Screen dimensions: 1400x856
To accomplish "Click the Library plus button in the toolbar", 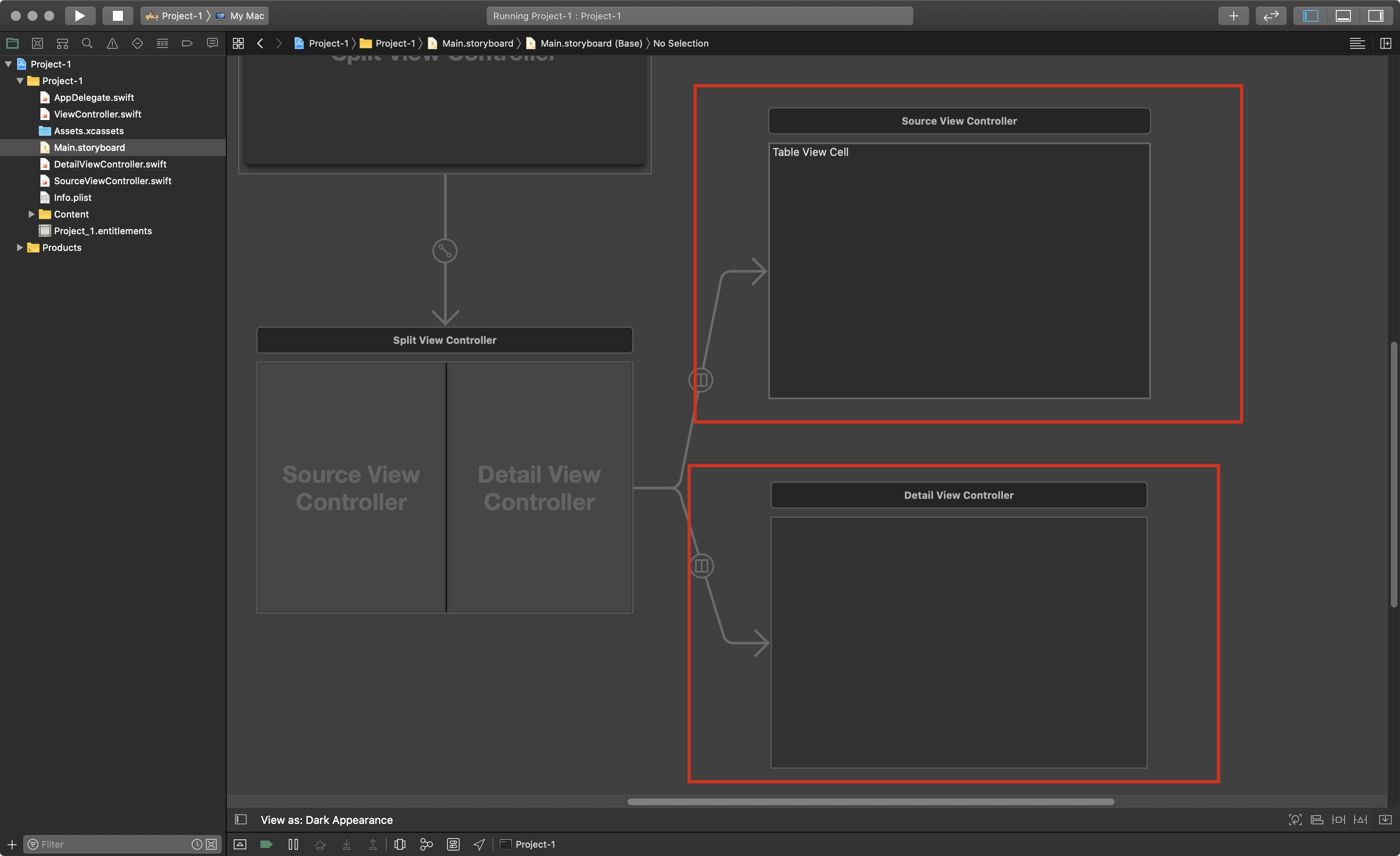I will [x=1233, y=15].
